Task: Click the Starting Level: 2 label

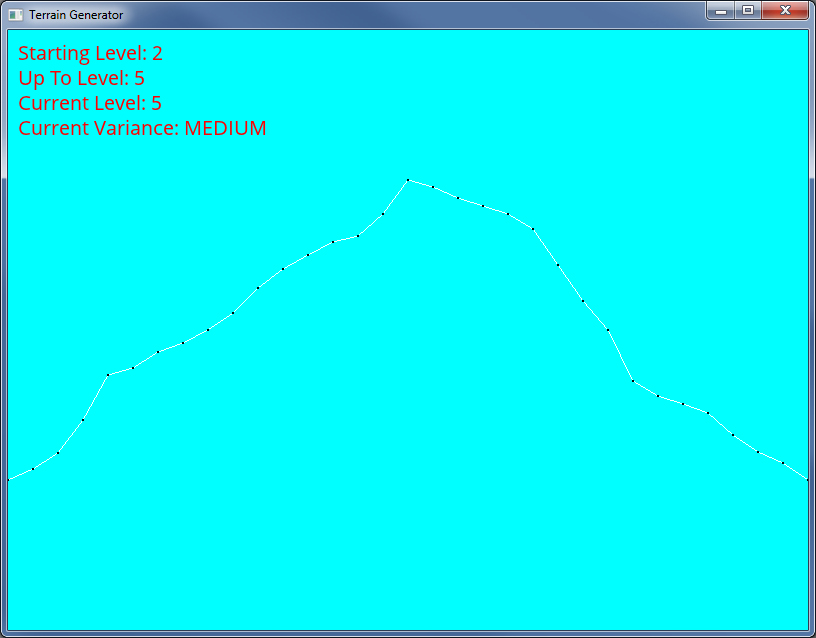Action: pyautogui.click(x=90, y=54)
